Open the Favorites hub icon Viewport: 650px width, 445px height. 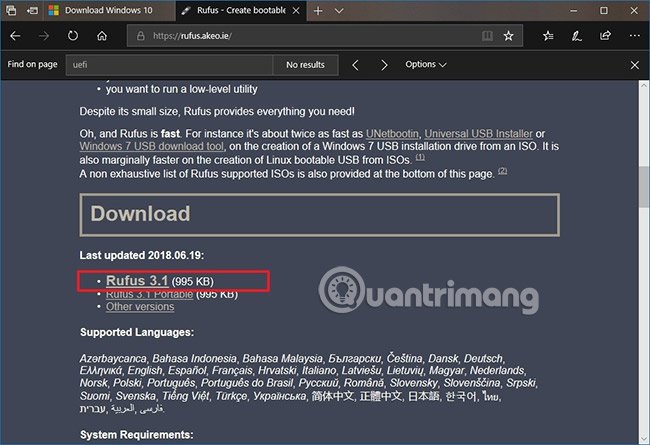[548, 36]
